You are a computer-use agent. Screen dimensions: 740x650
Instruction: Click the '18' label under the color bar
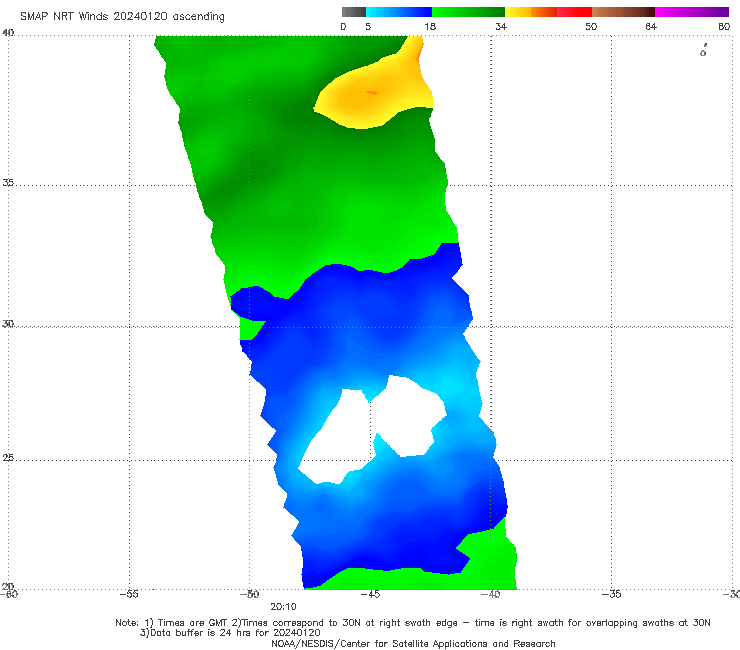click(430, 27)
